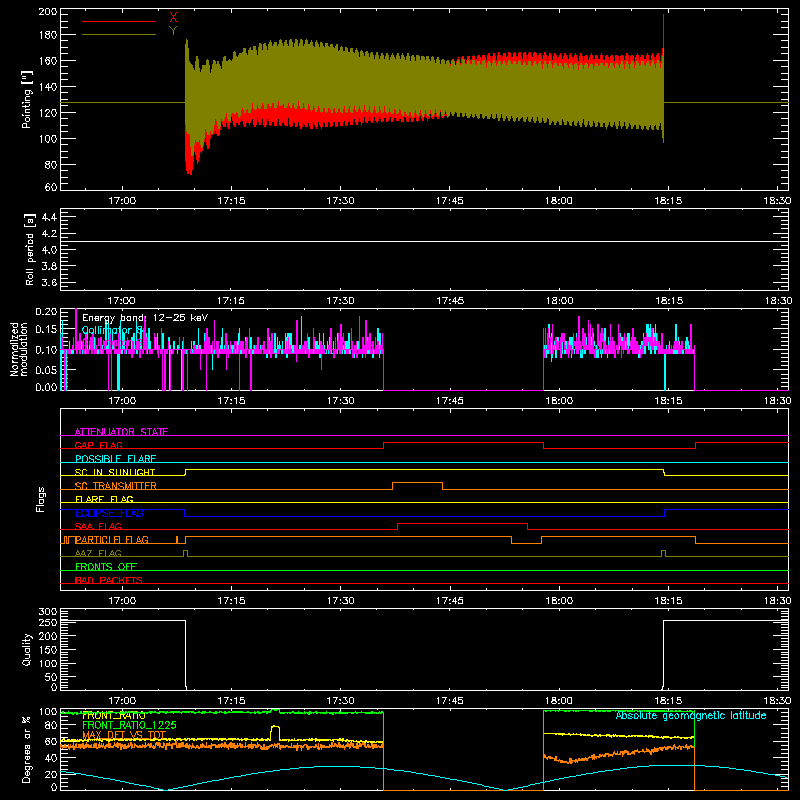The height and width of the screenshot is (800, 800).
Task: Click the PARTICLE_FLAG label
Action: click(x=112, y=540)
